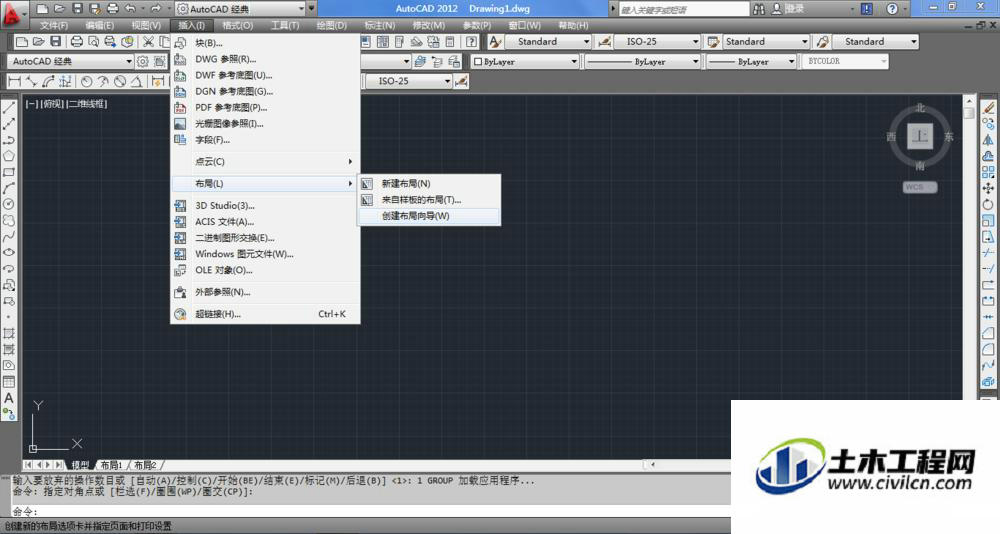Open the multileader style Standard dropdown

pyautogui.click(x=913, y=41)
